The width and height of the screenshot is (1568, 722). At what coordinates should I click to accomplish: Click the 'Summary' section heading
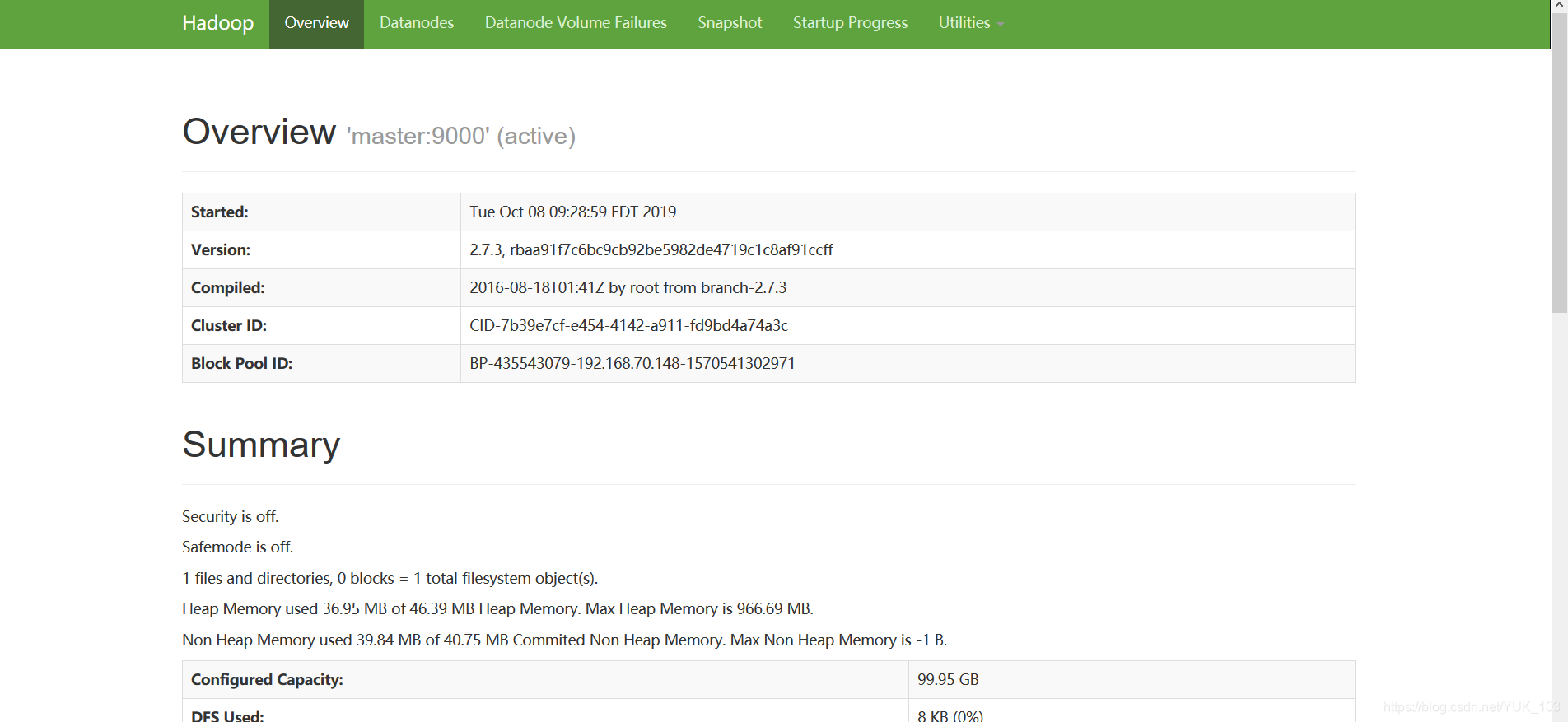point(261,445)
